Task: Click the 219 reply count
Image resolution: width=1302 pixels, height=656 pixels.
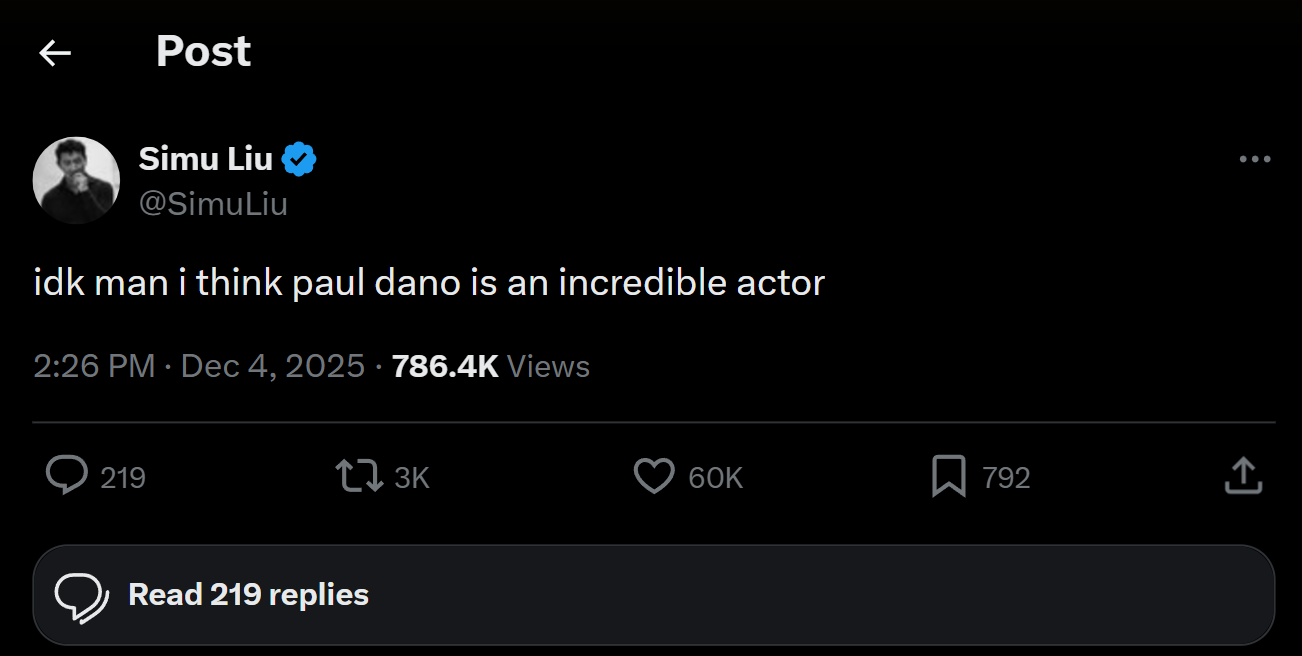Action: coord(123,478)
